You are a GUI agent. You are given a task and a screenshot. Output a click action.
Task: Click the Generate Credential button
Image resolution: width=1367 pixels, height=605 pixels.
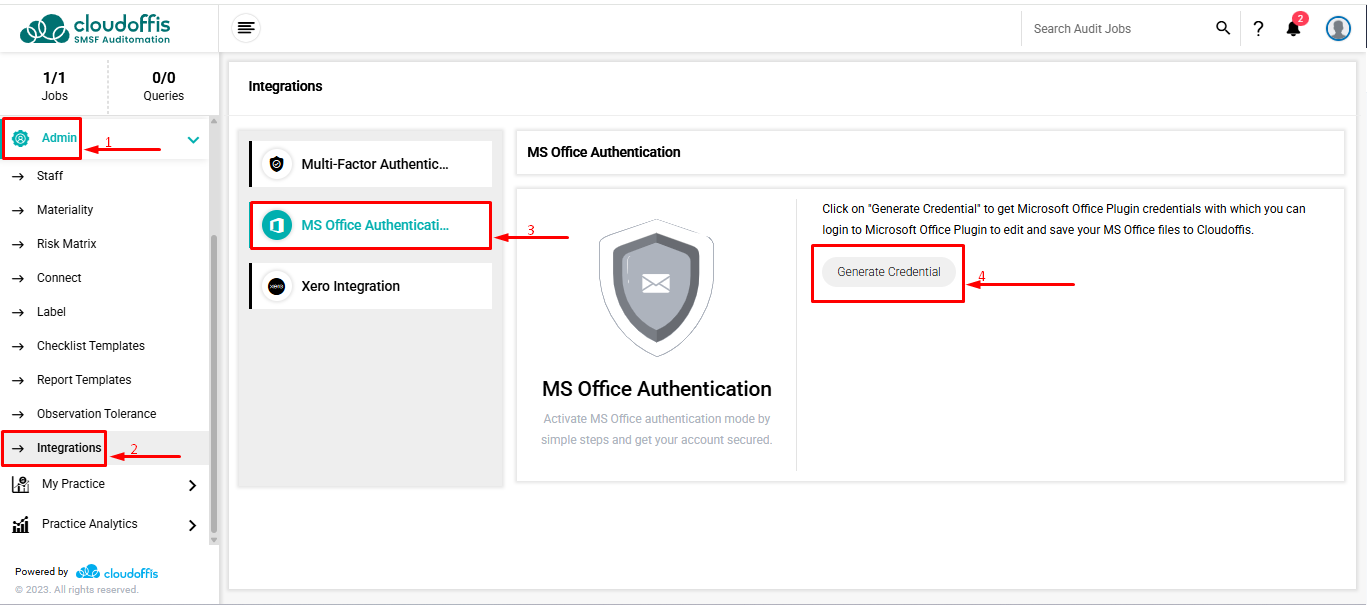click(889, 272)
